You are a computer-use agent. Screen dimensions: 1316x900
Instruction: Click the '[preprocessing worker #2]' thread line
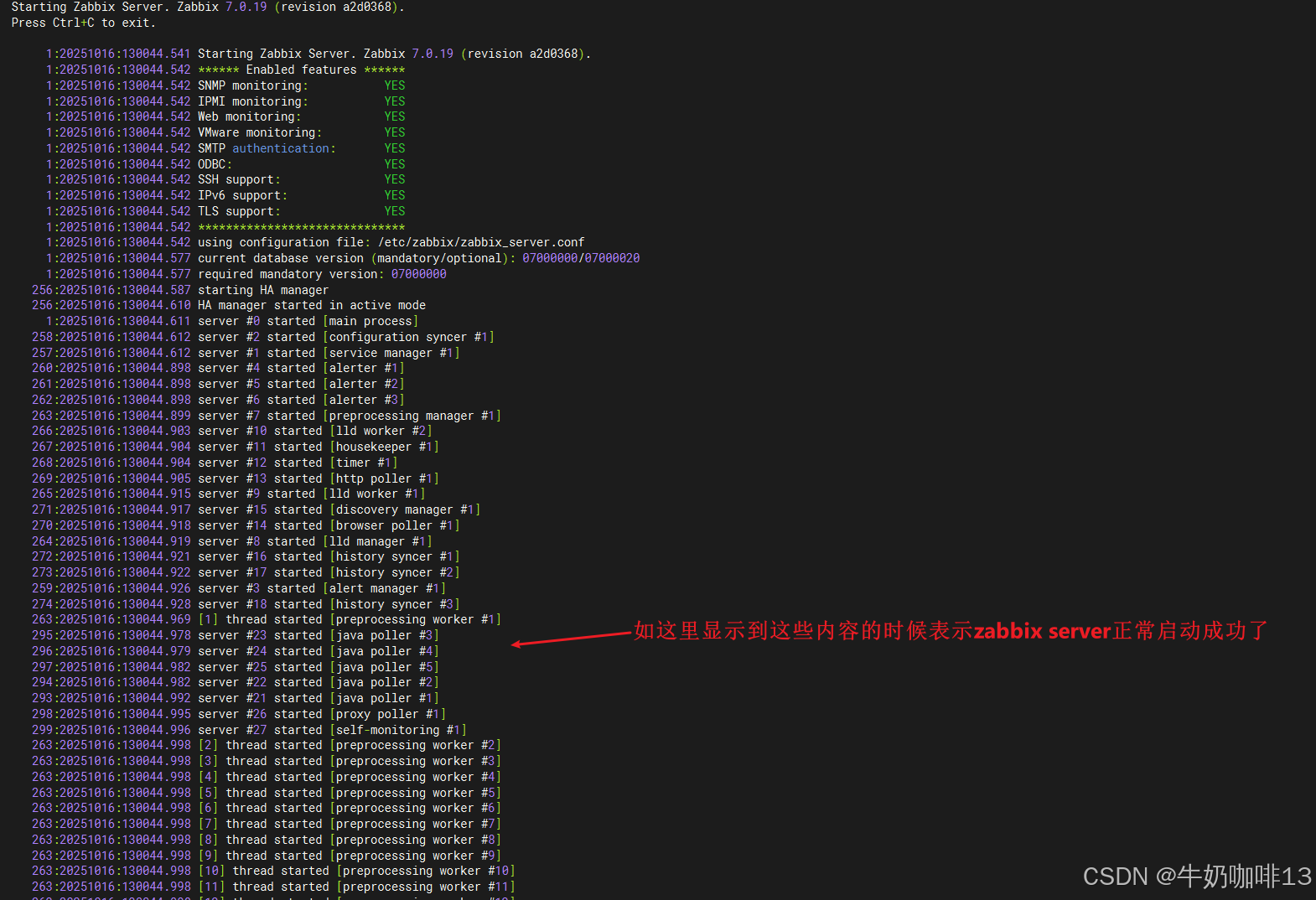pyautogui.click(x=267, y=745)
